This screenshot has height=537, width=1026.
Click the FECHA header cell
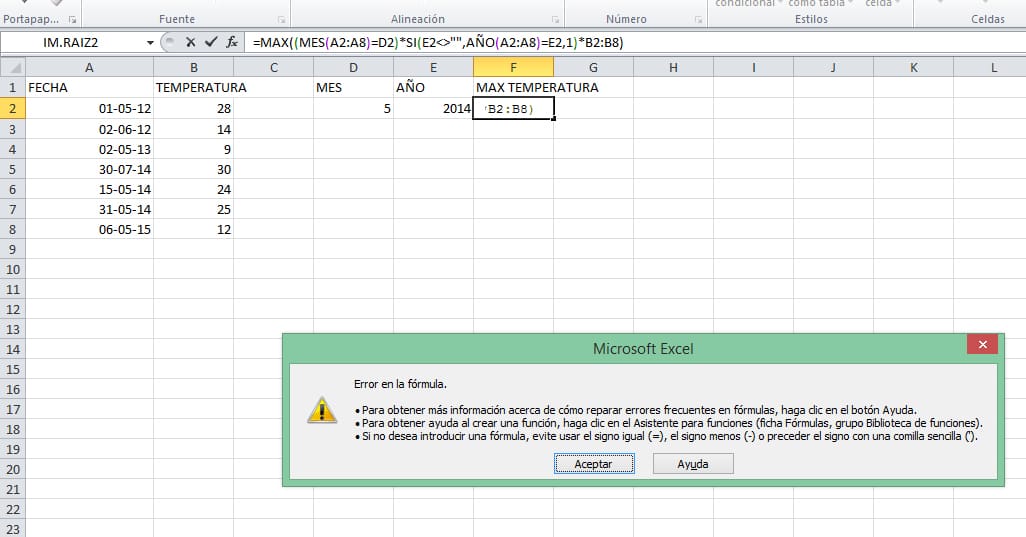point(90,88)
